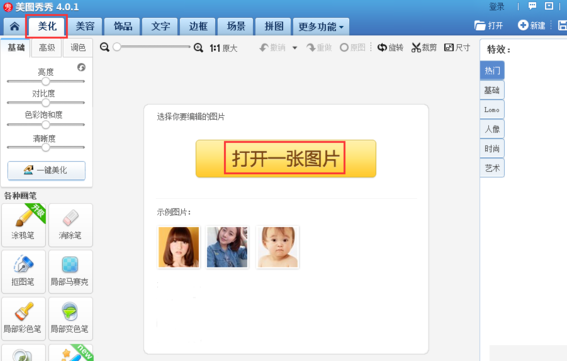Click the 打开一张图片 button
The image size is (567, 361).
286,158
